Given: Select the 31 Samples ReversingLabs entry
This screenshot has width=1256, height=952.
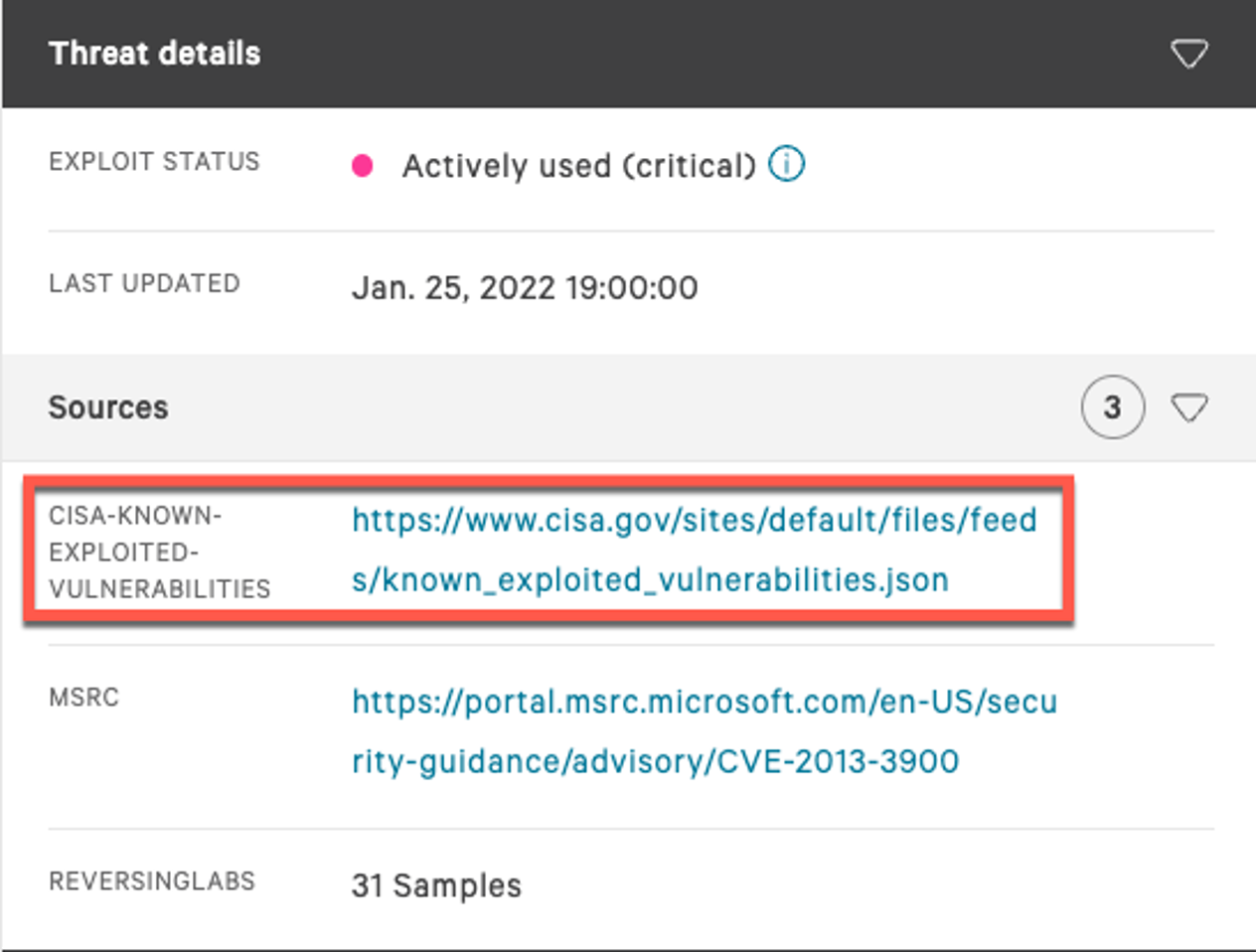Looking at the screenshot, I should tap(436, 884).
